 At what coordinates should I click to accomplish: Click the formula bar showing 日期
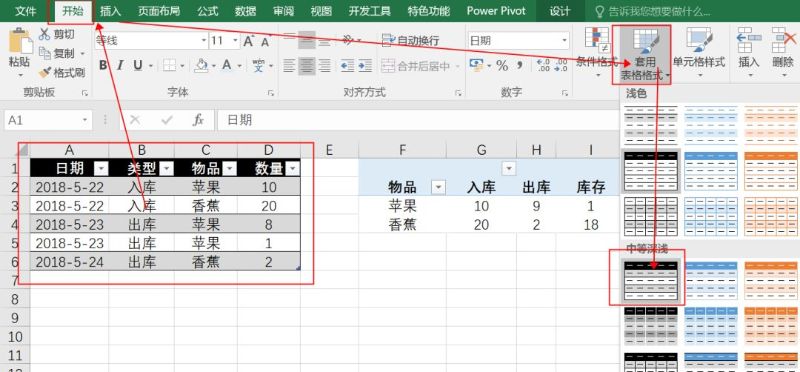(x=418, y=120)
